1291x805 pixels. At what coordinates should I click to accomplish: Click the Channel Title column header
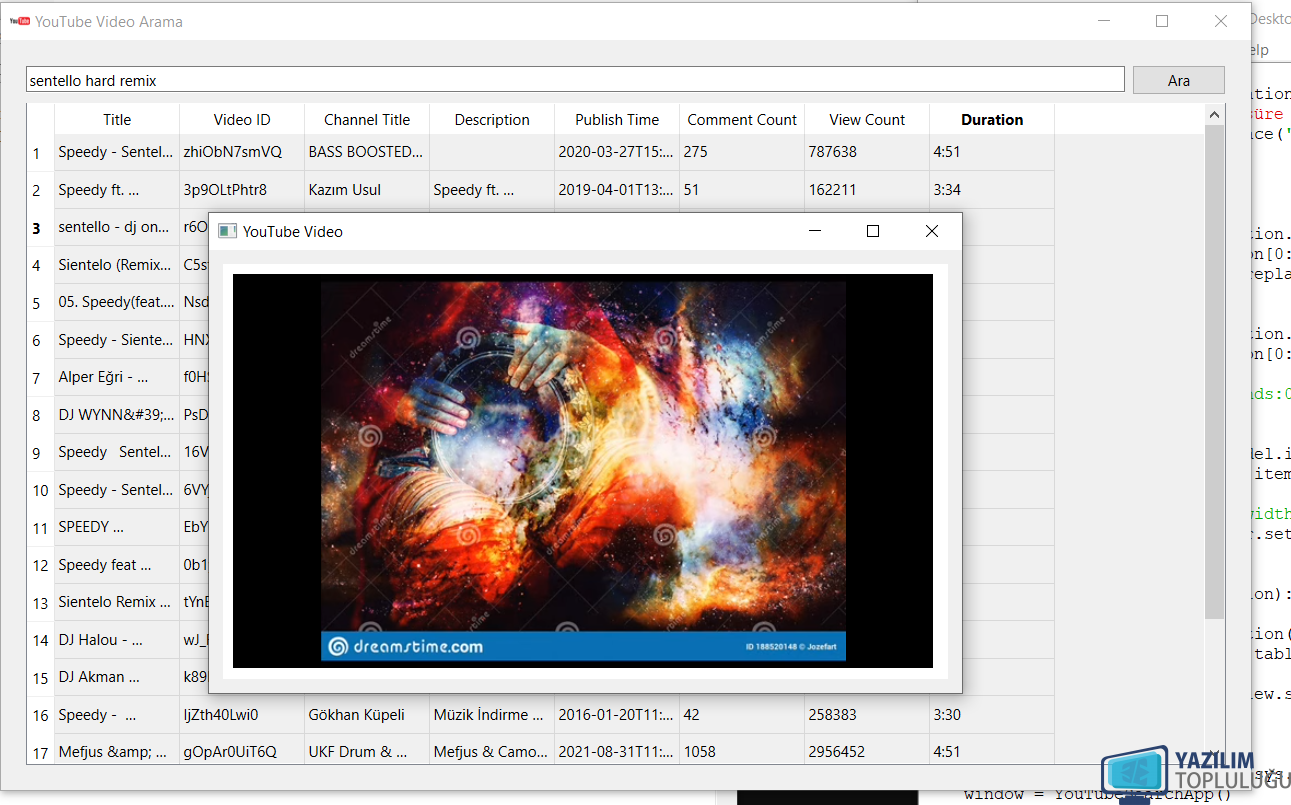coord(367,119)
